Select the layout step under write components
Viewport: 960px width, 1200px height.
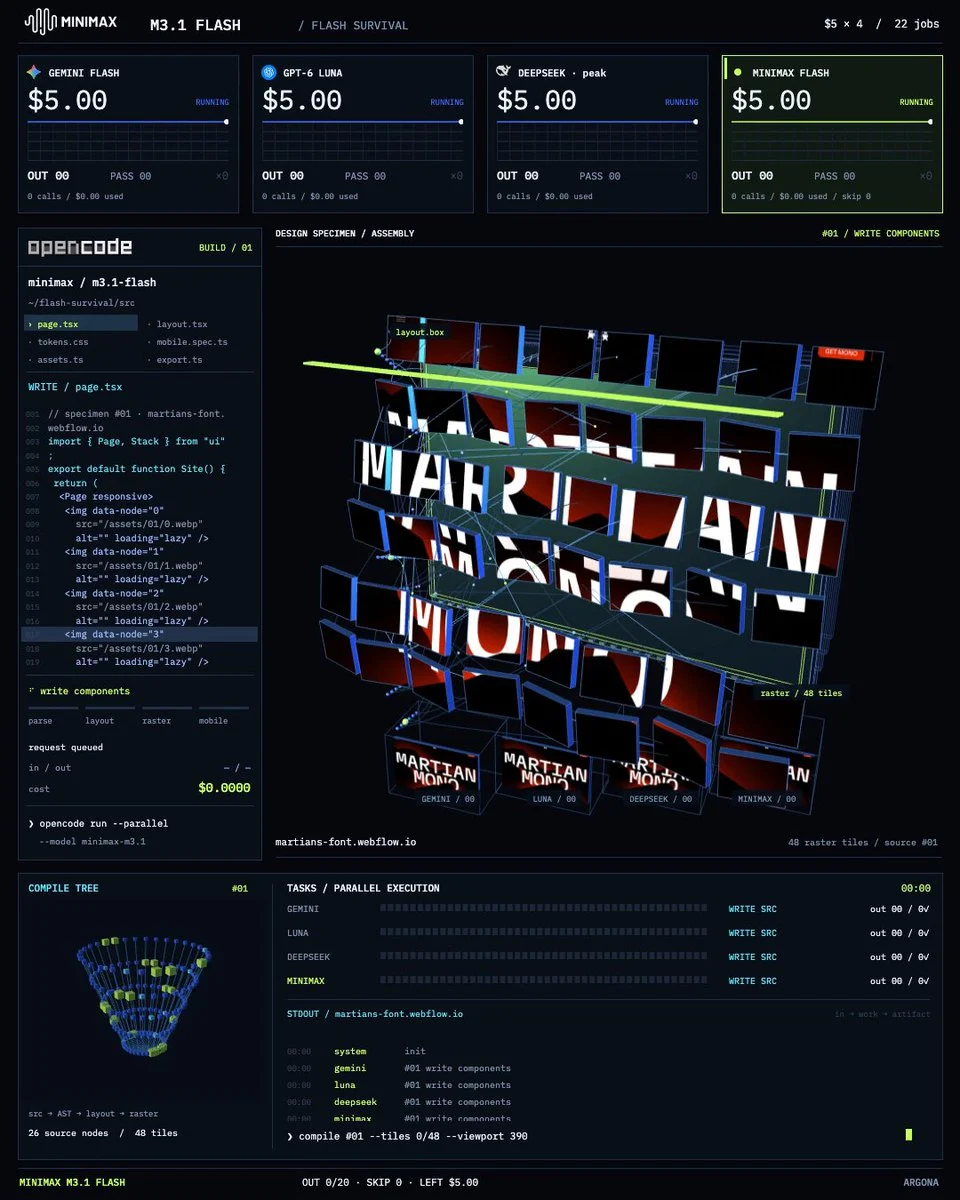(110, 716)
